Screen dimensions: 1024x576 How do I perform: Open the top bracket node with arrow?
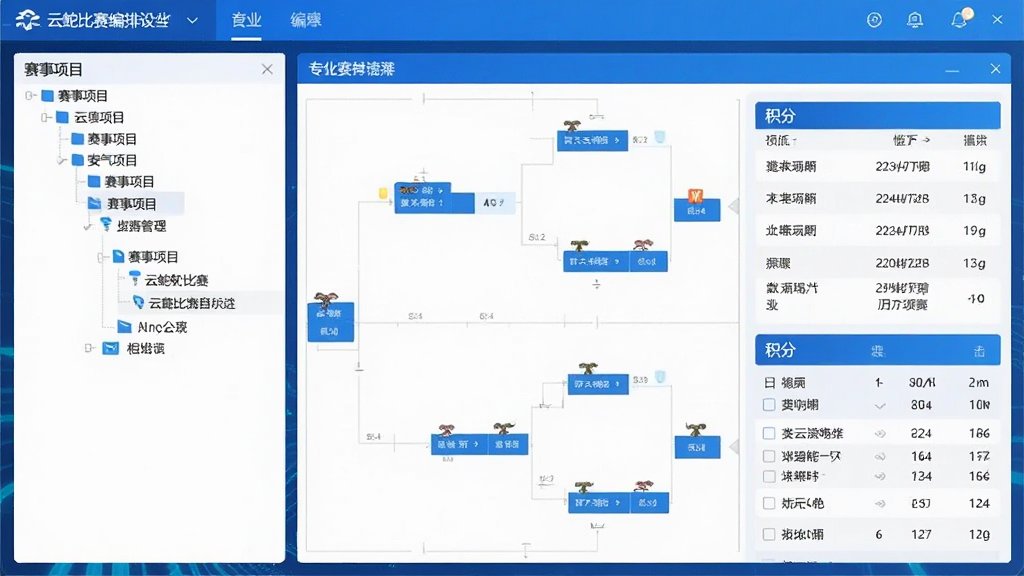coord(592,140)
